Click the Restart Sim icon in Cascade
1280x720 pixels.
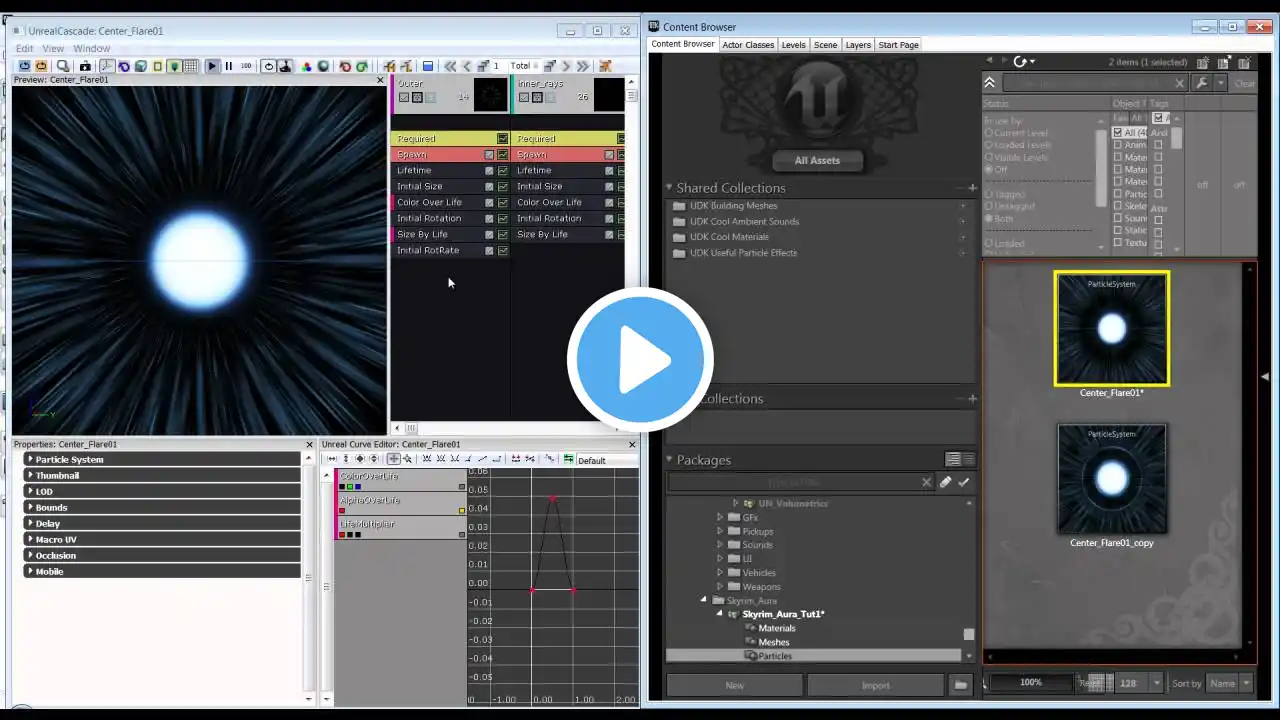pyautogui.click(x=25, y=66)
